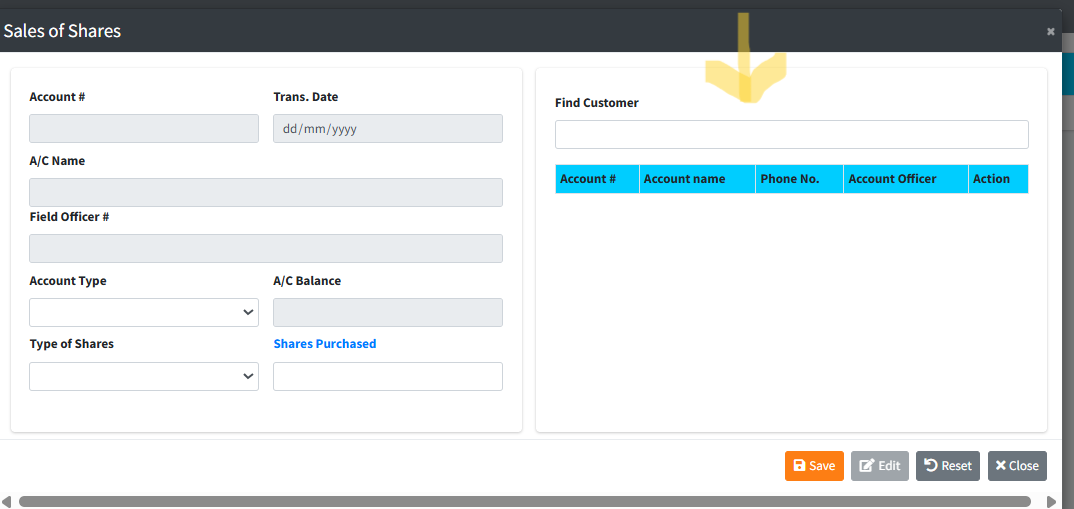This screenshot has width=1074, height=509.
Task: Select the Trans. Date field
Action: coord(387,129)
